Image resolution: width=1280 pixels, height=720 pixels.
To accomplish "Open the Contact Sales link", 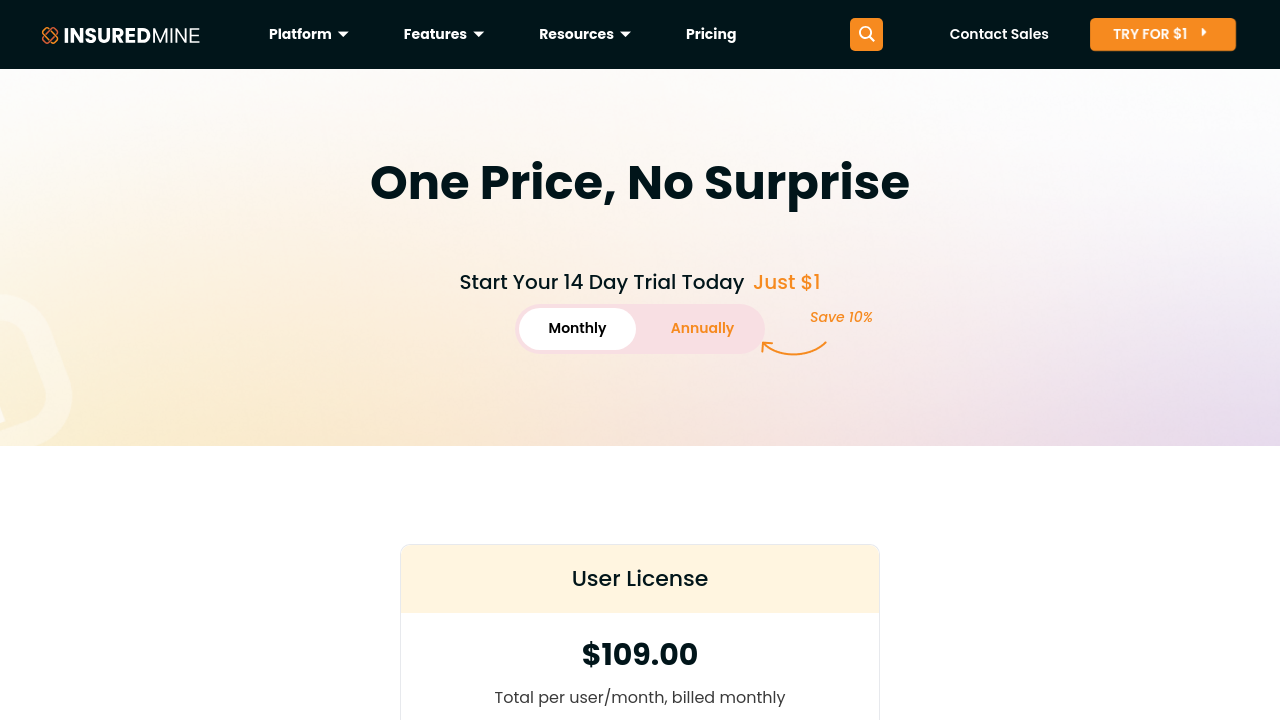I will 999,34.
